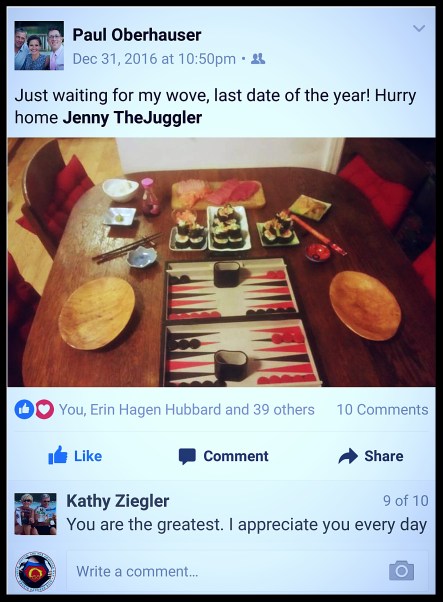Viewport: 443px width, 602px height.
Task: Click the blue thumbs-up reaction icon
Action: click(24, 409)
